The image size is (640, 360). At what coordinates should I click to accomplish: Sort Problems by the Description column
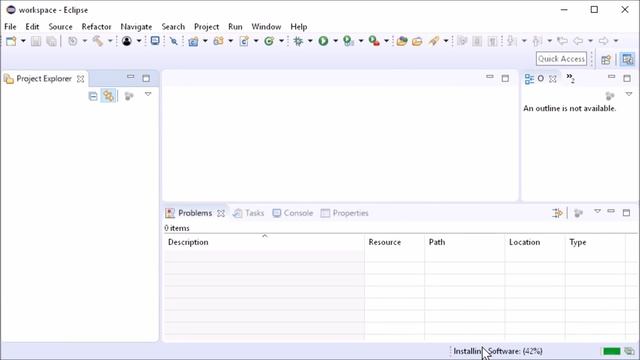[264, 242]
